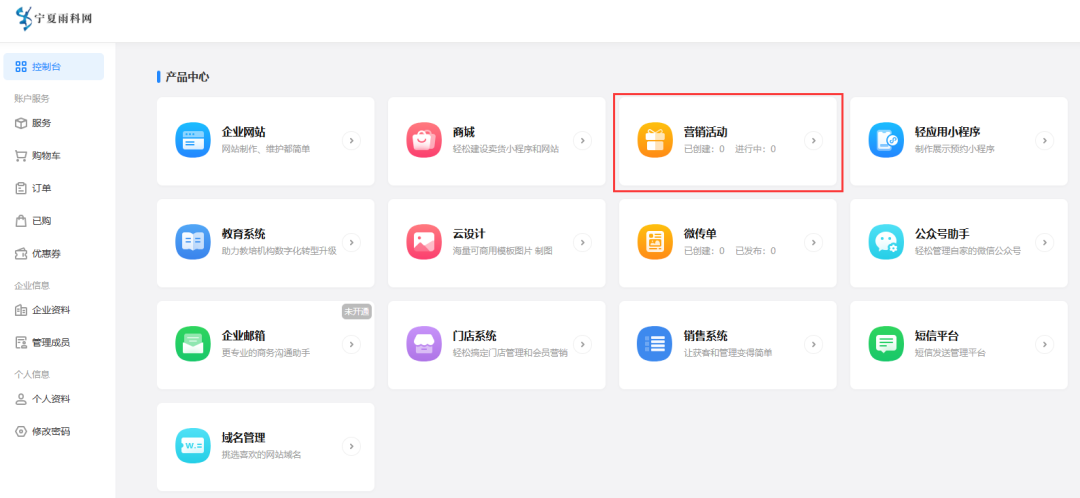Expand the 门店系统 card arrow
Image resolution: width=1080 pixels, height=498 pixels.
click(x=582, y=344)
